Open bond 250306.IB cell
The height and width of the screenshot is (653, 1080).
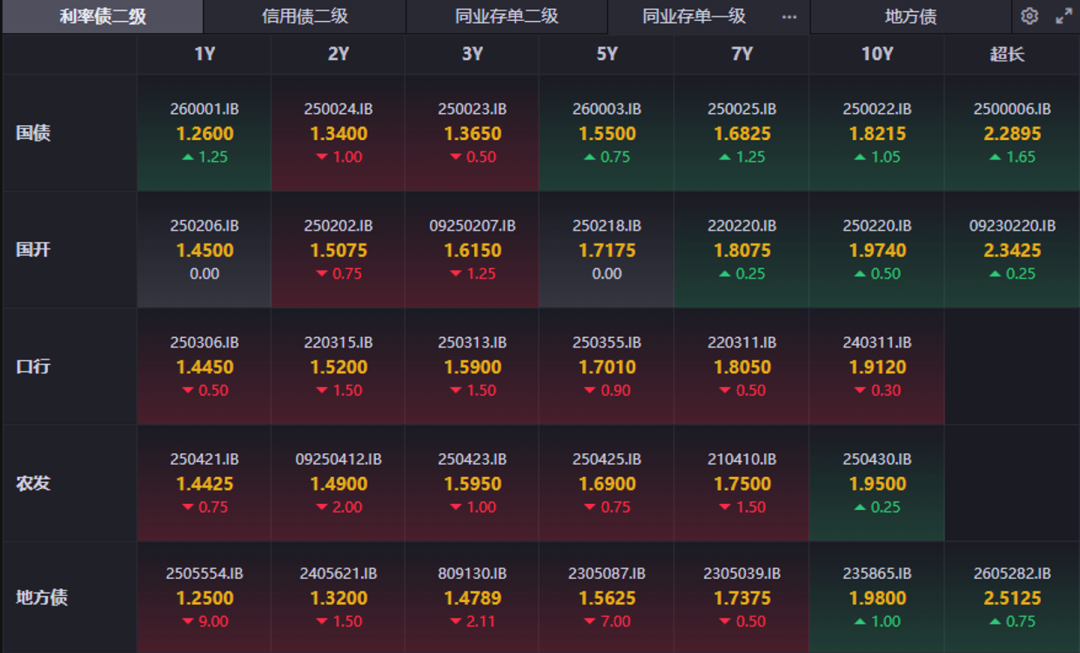click(205, 366)
